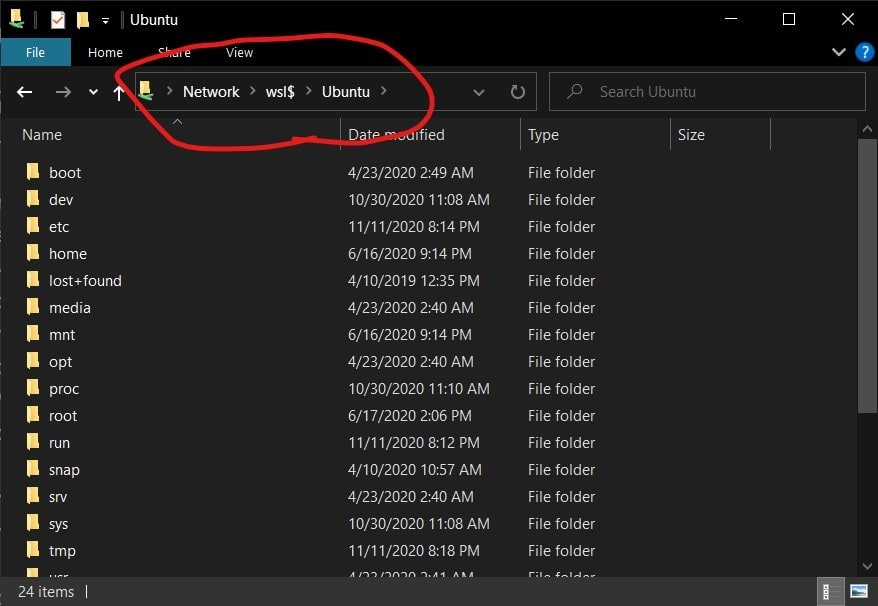Select the media folder icon
The image size is (878, 606).
point(33,306)
